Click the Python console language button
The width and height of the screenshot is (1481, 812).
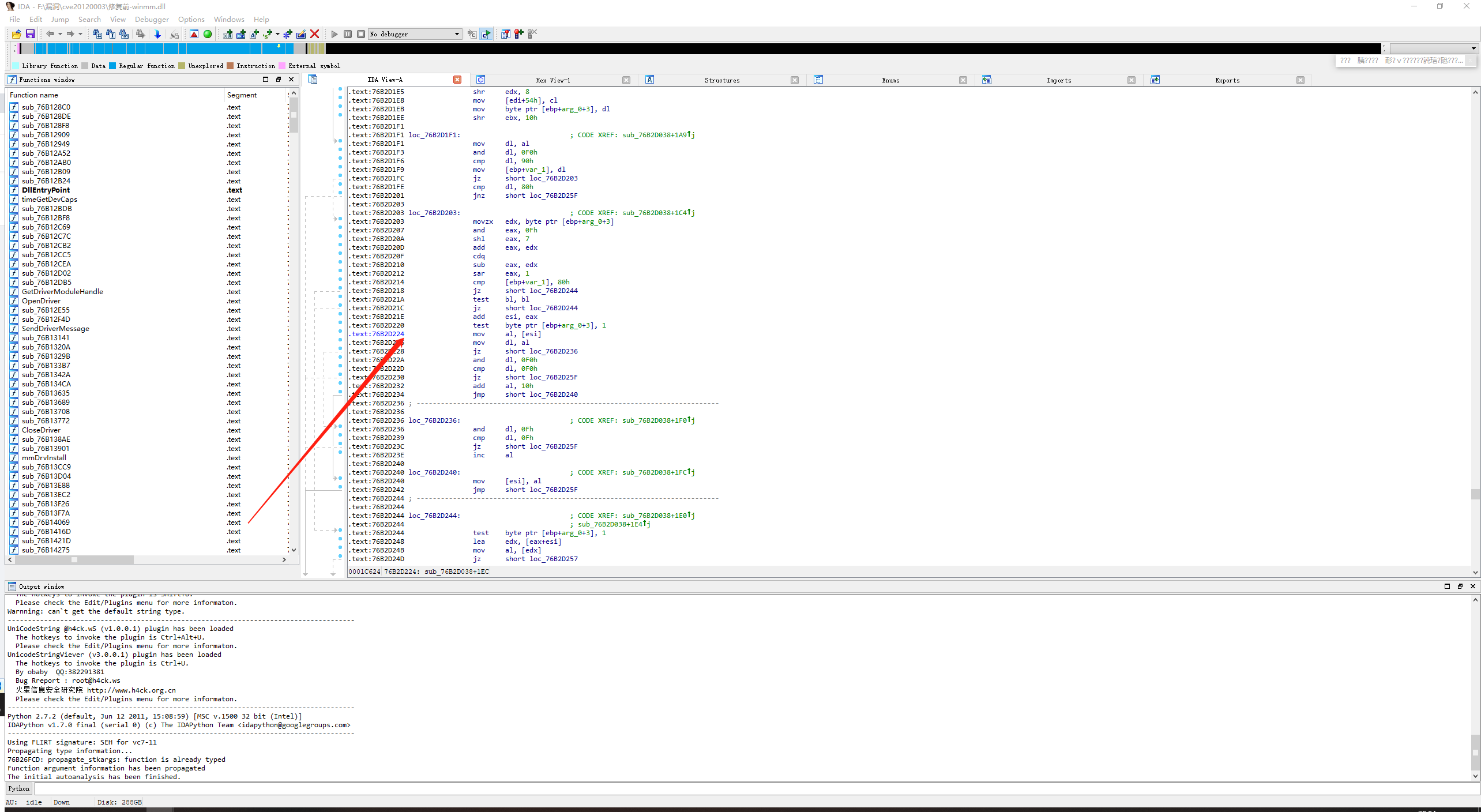pyautogui.click(x=19, y=788)
